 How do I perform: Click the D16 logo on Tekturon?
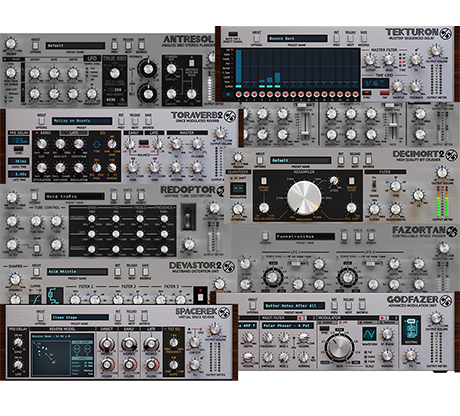[x=446, y=33]
